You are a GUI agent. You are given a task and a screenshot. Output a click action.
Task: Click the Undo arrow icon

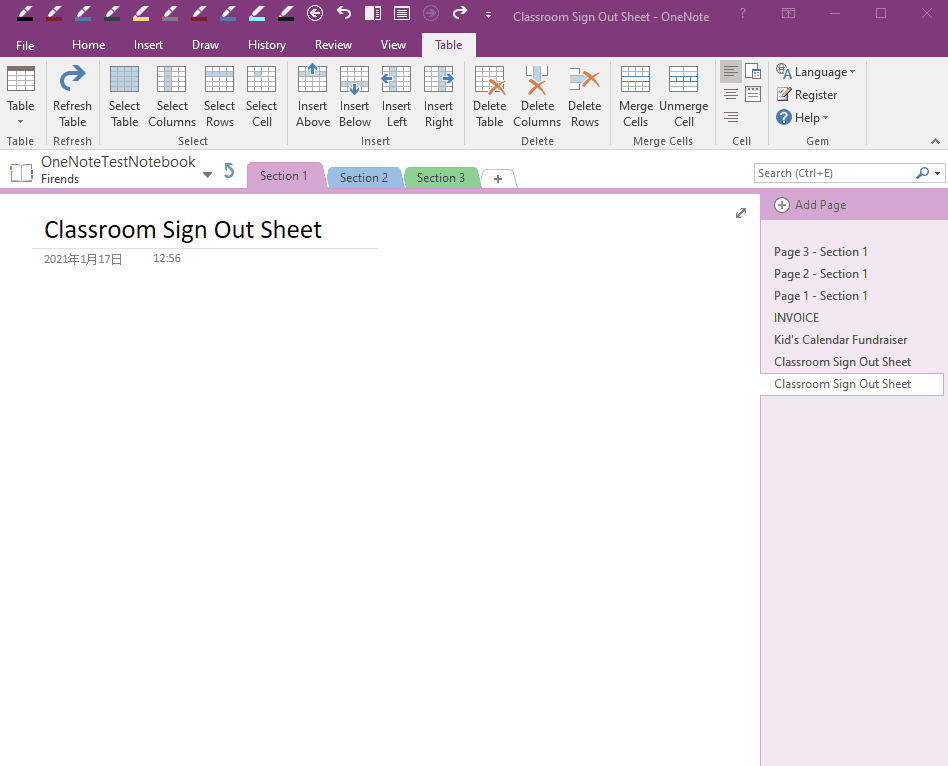coord(343,13)
